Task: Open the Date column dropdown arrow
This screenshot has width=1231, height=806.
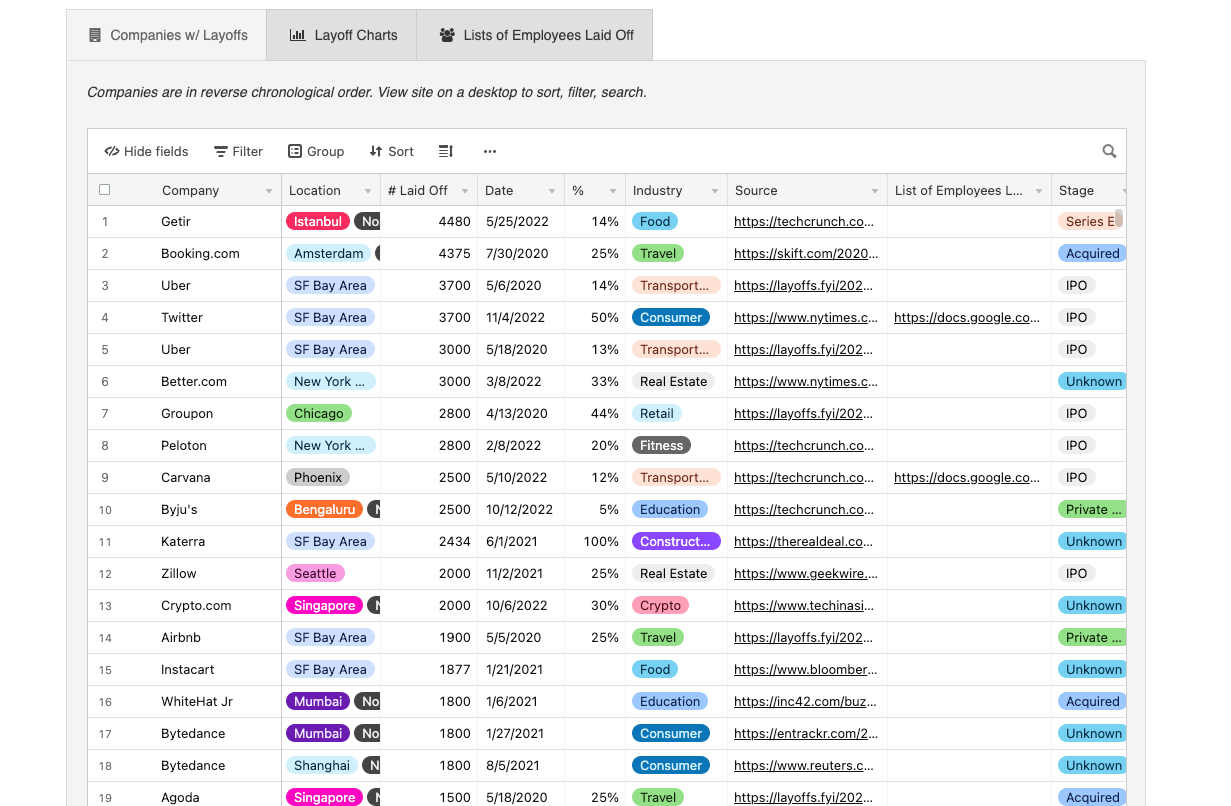Action: (552, 191)
